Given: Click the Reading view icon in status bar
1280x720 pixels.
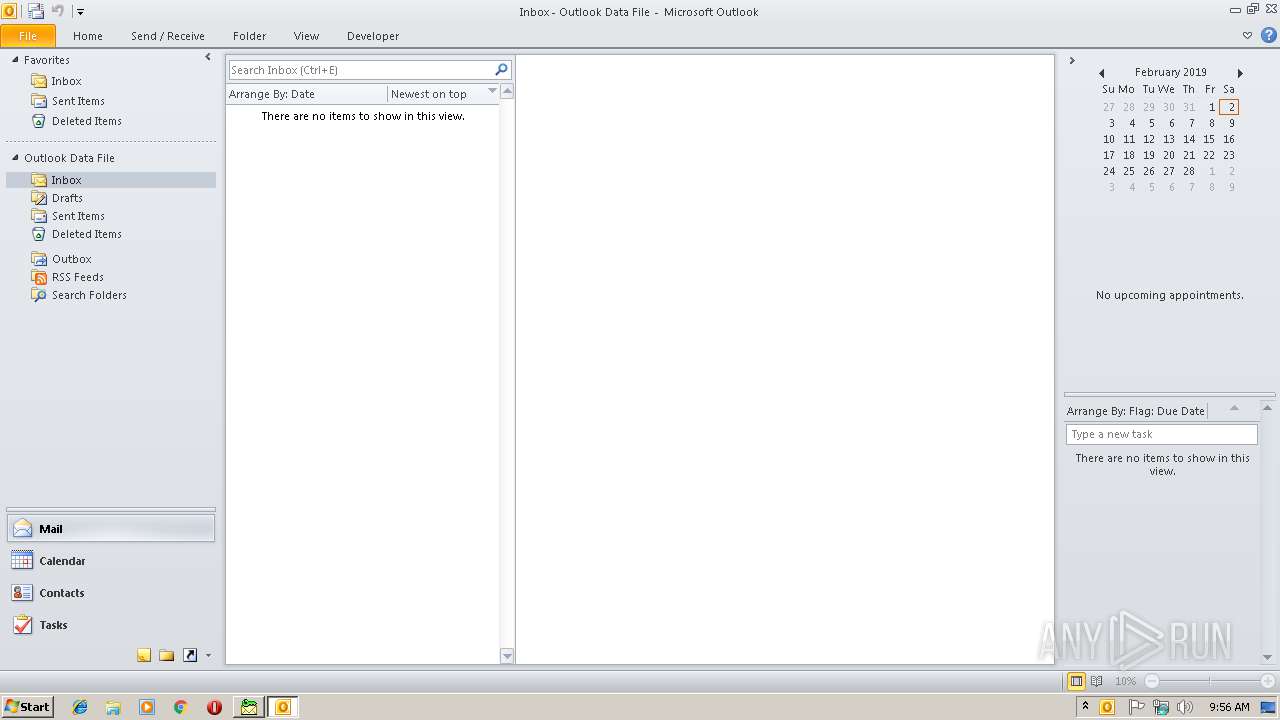Looking at the screenshot, I should 1097,681.
